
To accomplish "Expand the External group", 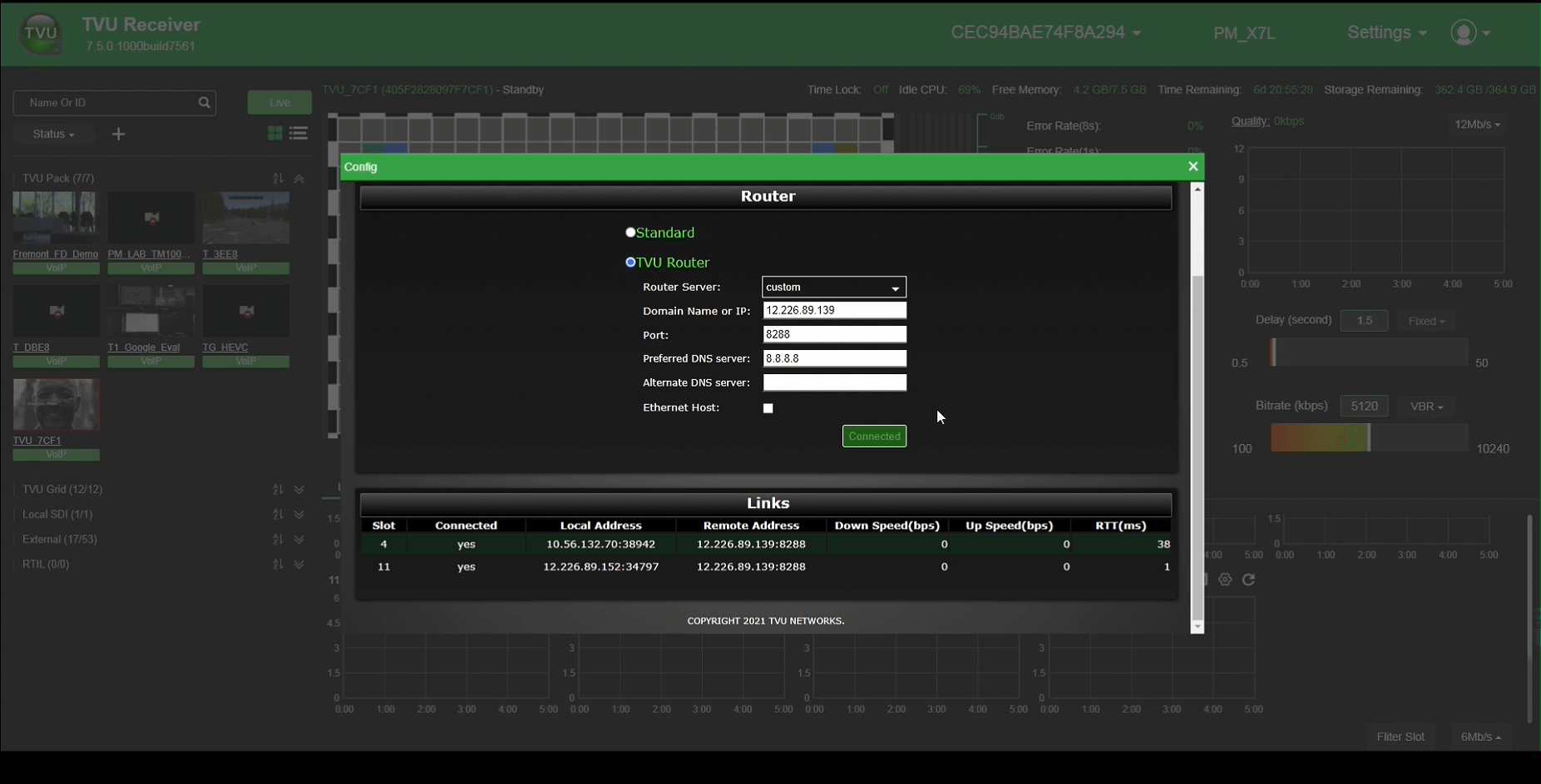I will [x=299, y=540].
